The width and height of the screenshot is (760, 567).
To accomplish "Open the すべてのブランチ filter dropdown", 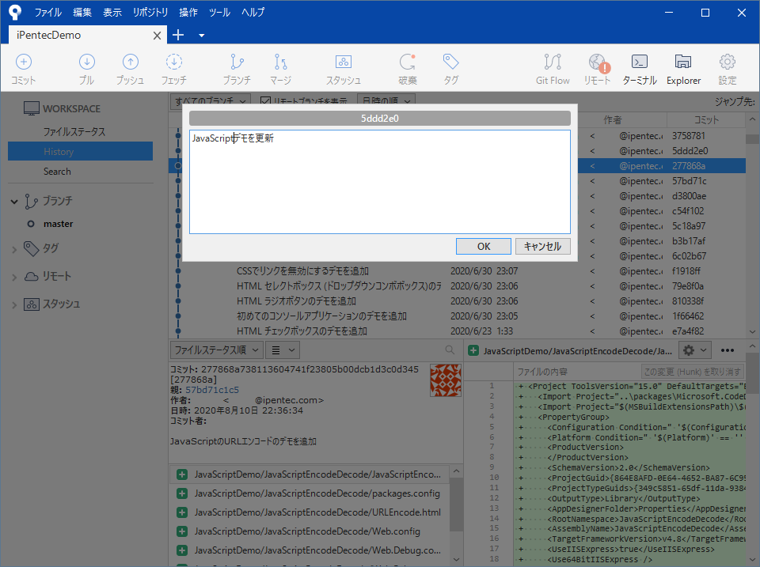I will pyautogui.click(x=210, y=99).
